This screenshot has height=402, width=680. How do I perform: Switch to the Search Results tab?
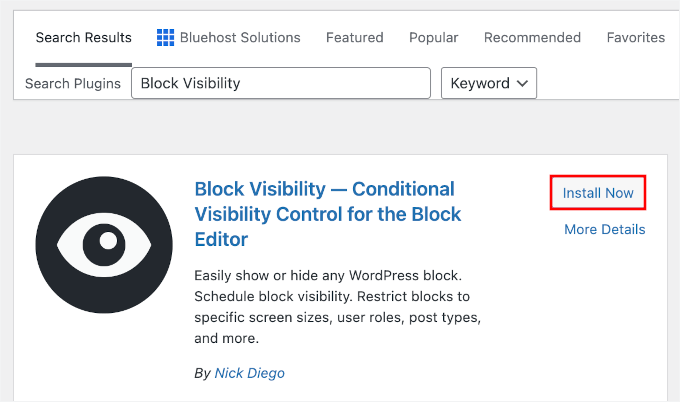coord(83,37)
